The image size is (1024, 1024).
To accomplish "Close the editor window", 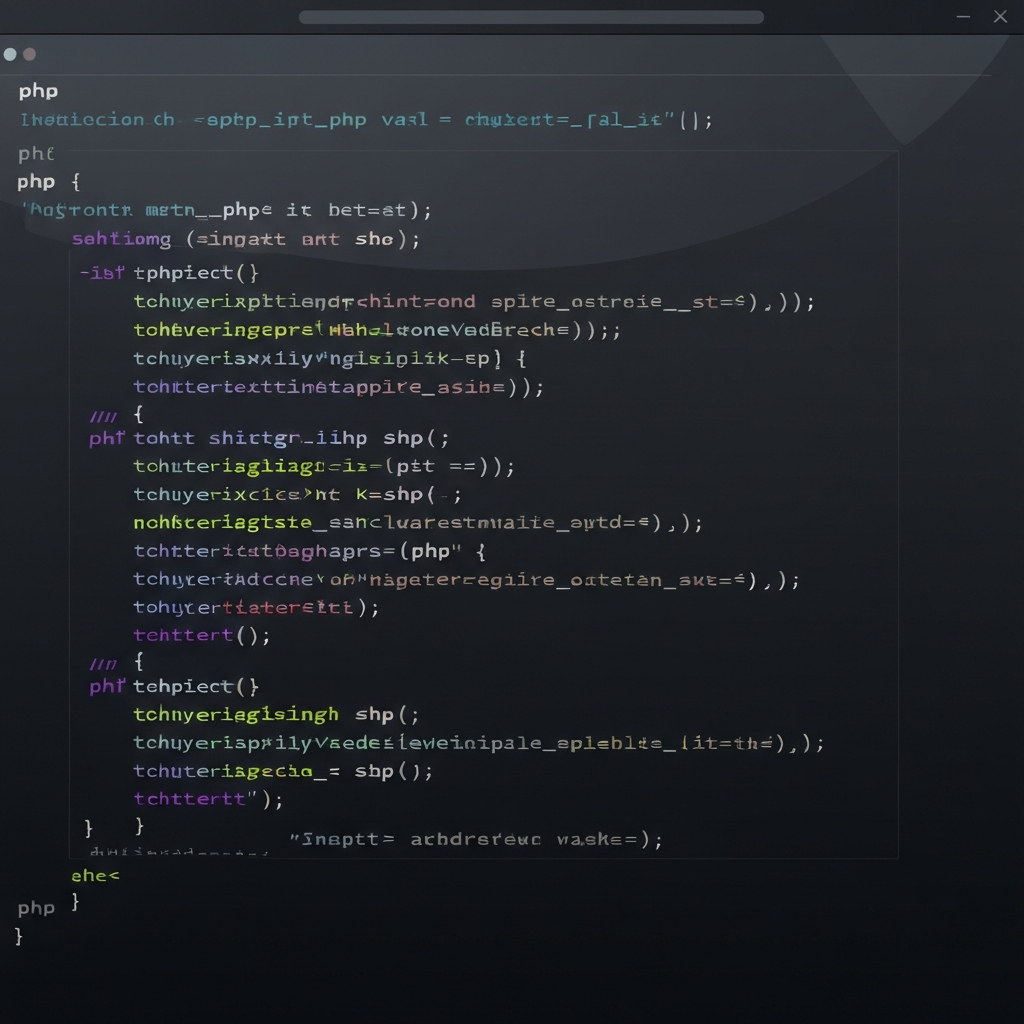I will click(x=1000, y=17).
